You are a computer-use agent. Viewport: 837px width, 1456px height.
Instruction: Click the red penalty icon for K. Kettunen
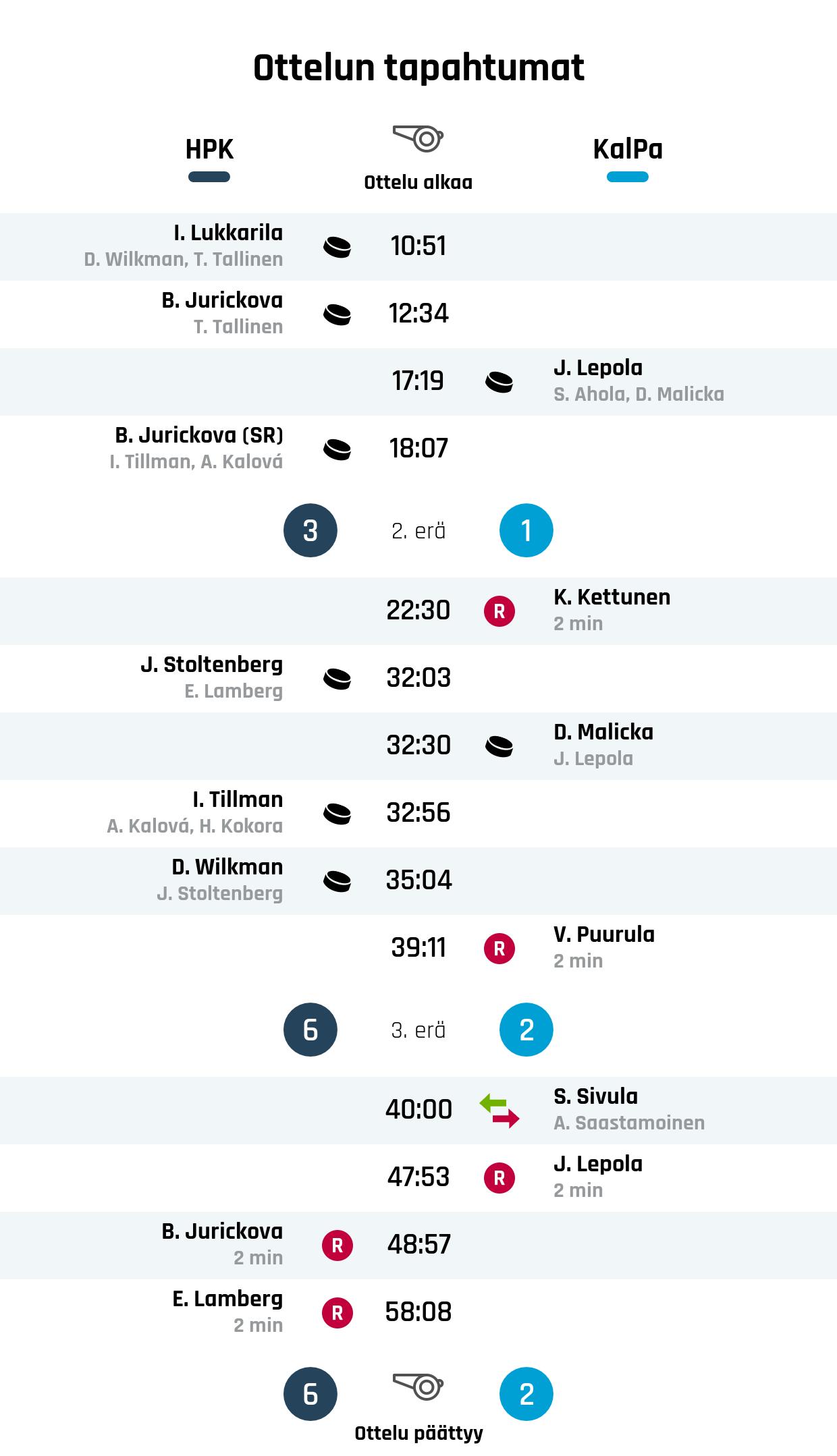tap(499, 611)
